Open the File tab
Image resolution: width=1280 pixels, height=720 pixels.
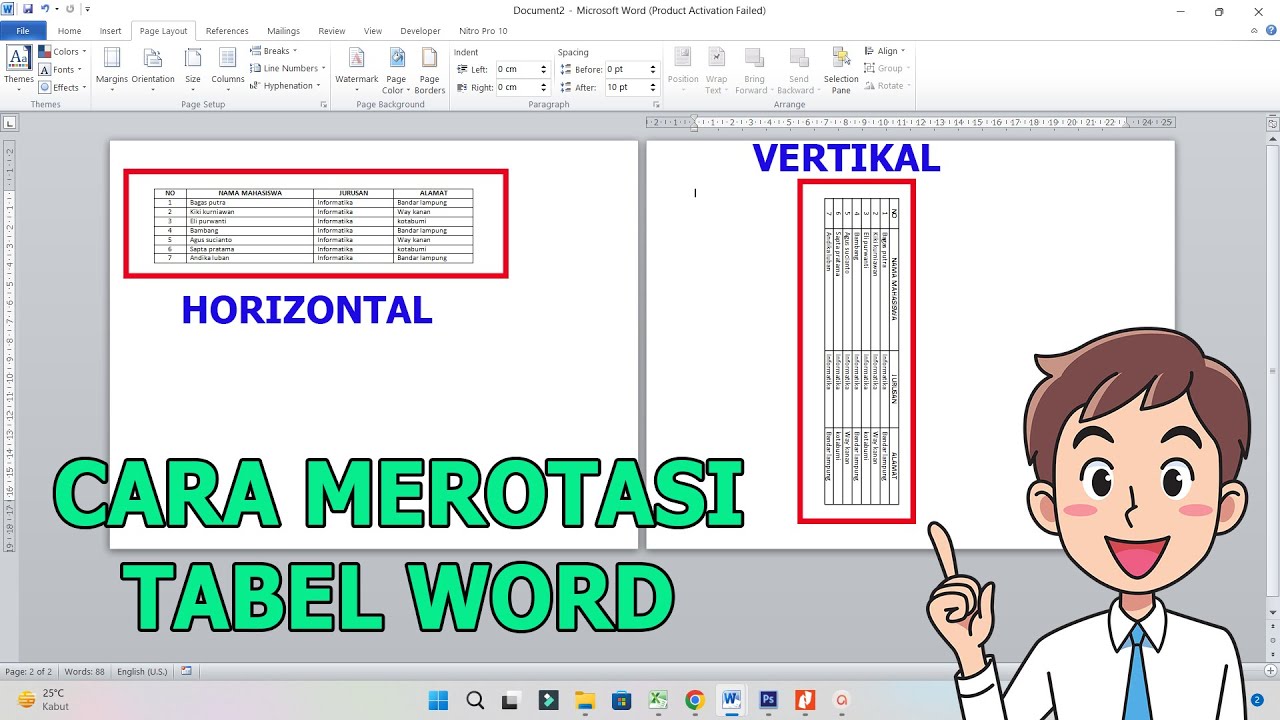coord(23,31)
